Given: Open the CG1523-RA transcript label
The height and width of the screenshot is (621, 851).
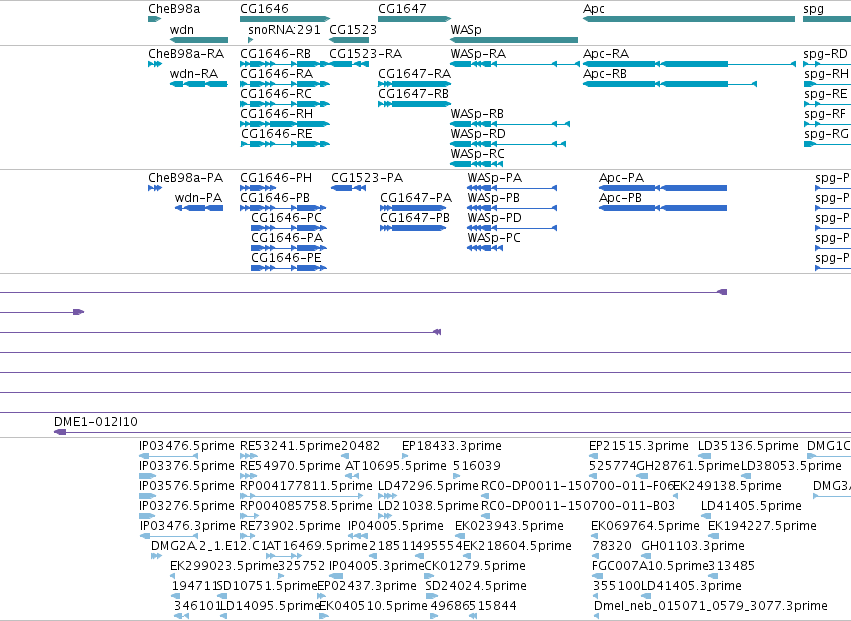Looking at the screenshot, I should pos(366,54).
